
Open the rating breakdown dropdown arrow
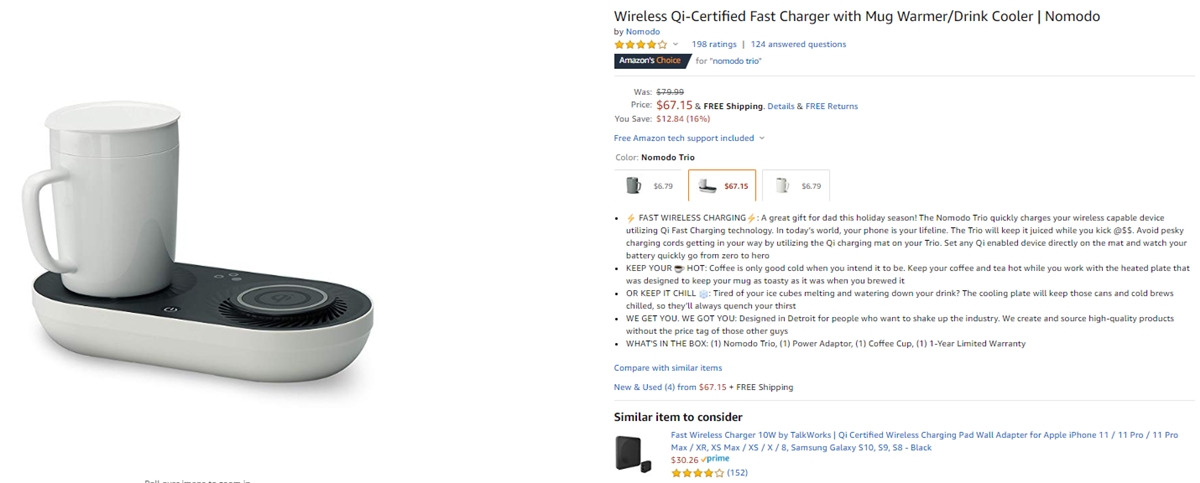click(675, 44)
